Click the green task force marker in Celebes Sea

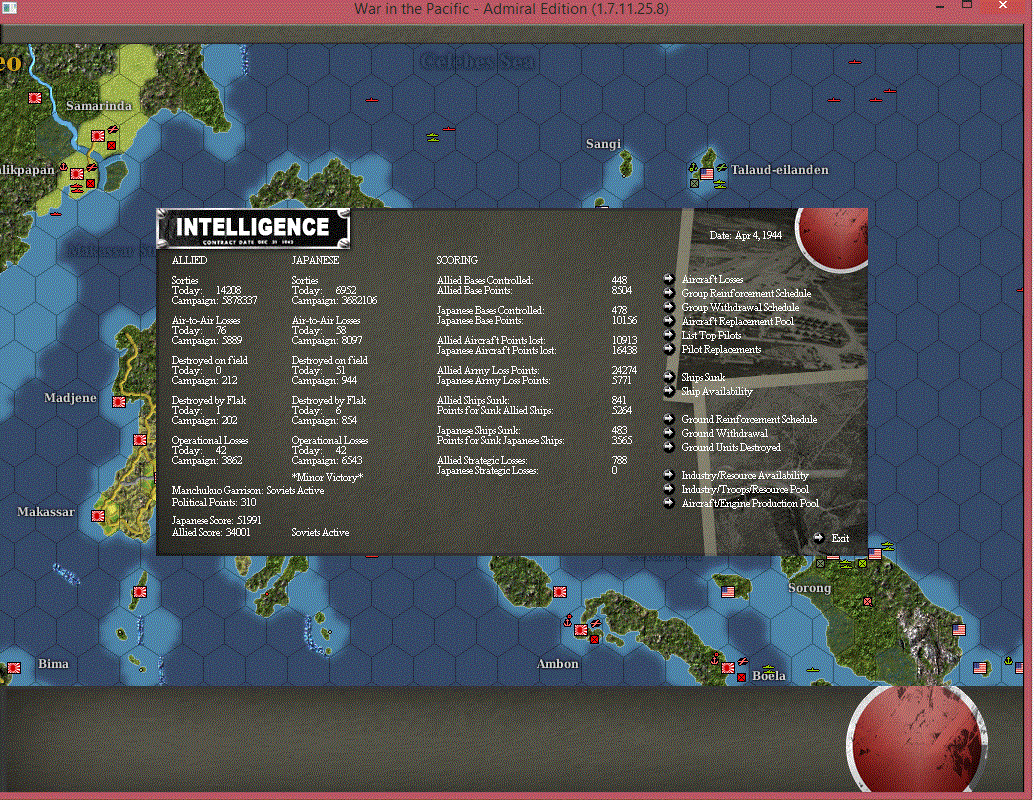coord(433,137)
